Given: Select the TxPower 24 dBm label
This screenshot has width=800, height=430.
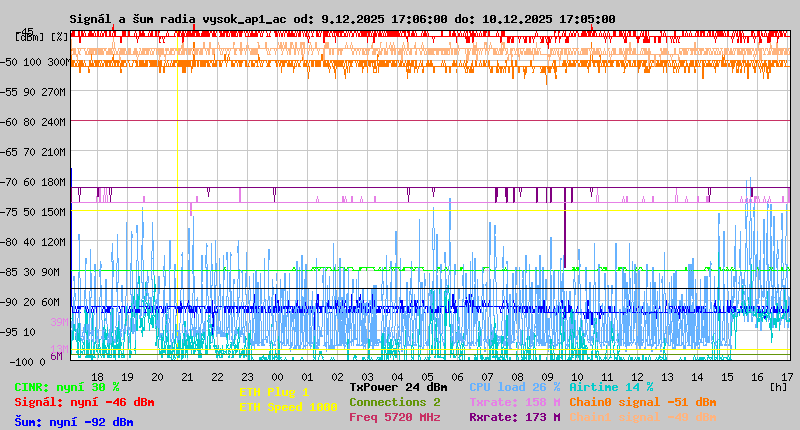Looking at the screenshot, I should click(x=398, y=387).
